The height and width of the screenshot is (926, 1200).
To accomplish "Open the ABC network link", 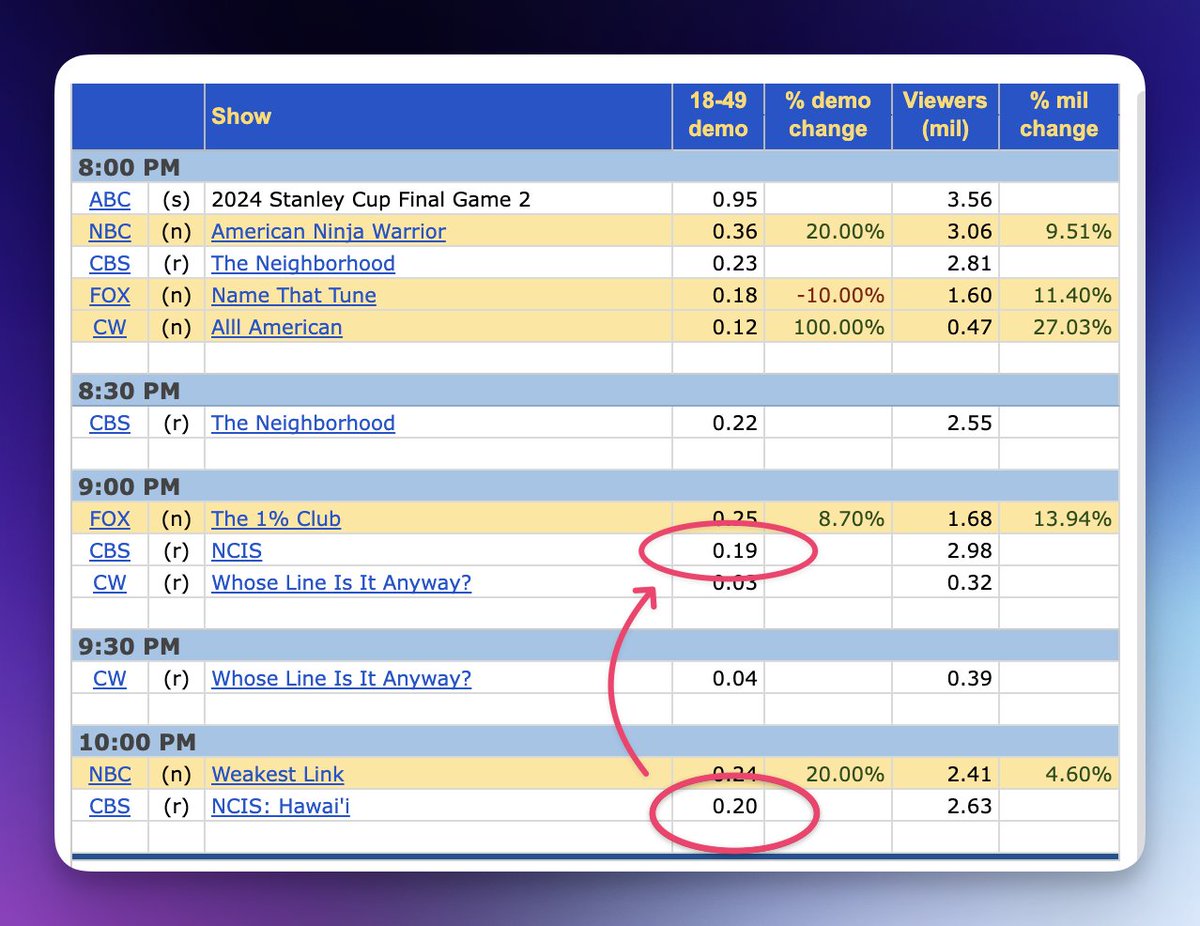I will coord(110,200).
